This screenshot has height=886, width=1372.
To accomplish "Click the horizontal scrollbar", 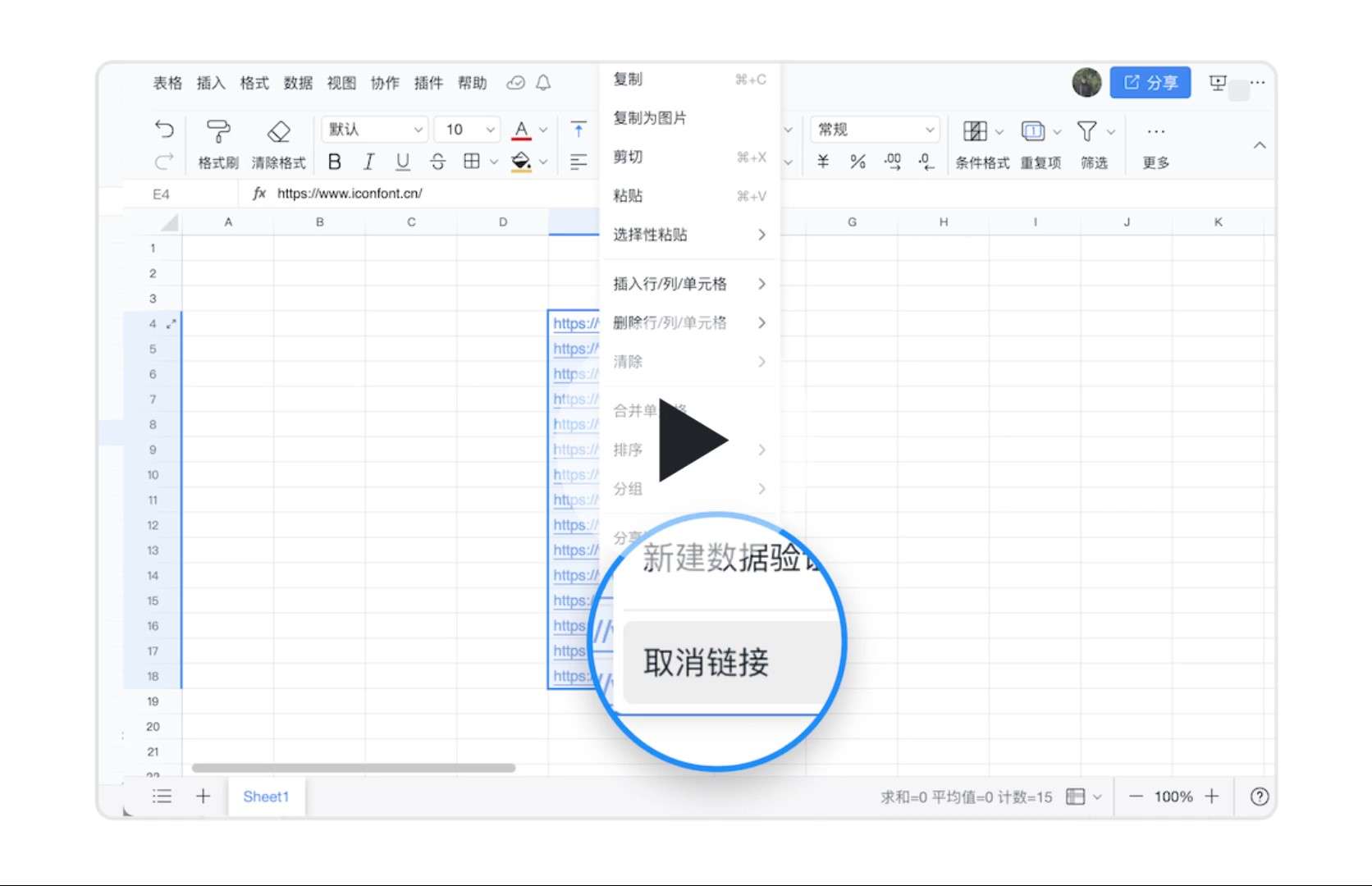I will click(x=354, y=768).
